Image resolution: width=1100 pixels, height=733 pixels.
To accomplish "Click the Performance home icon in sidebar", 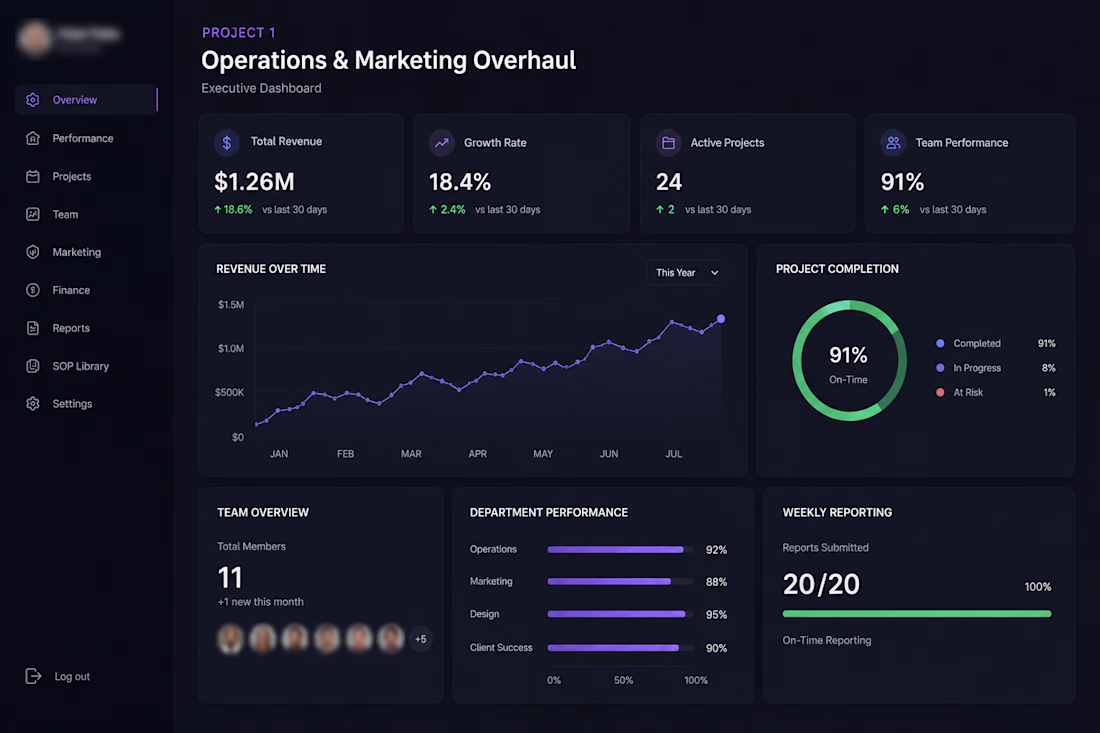I will pyautogui.click(x=33, y=138).
